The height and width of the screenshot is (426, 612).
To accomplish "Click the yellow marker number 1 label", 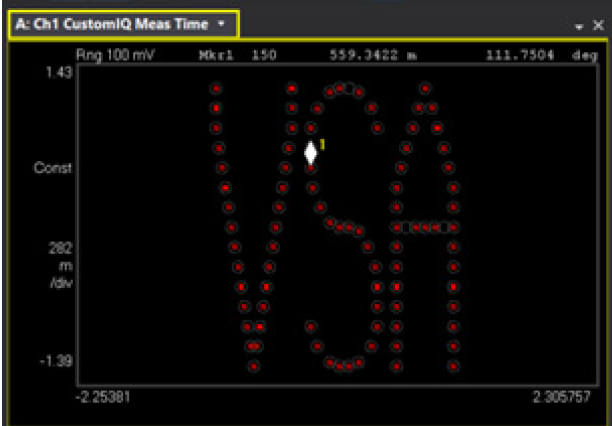I will (x=322, y=145).
